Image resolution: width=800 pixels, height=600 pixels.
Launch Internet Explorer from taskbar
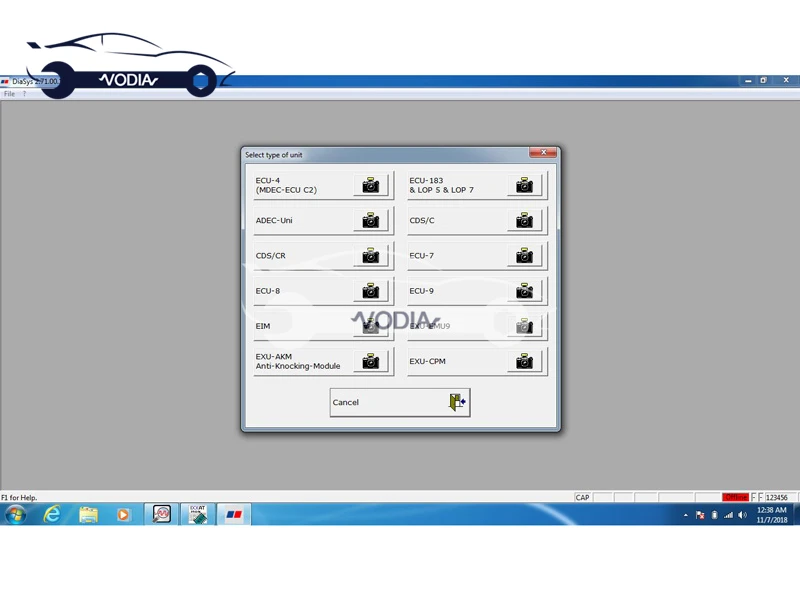pyautogui.click(x=52, y=515)
